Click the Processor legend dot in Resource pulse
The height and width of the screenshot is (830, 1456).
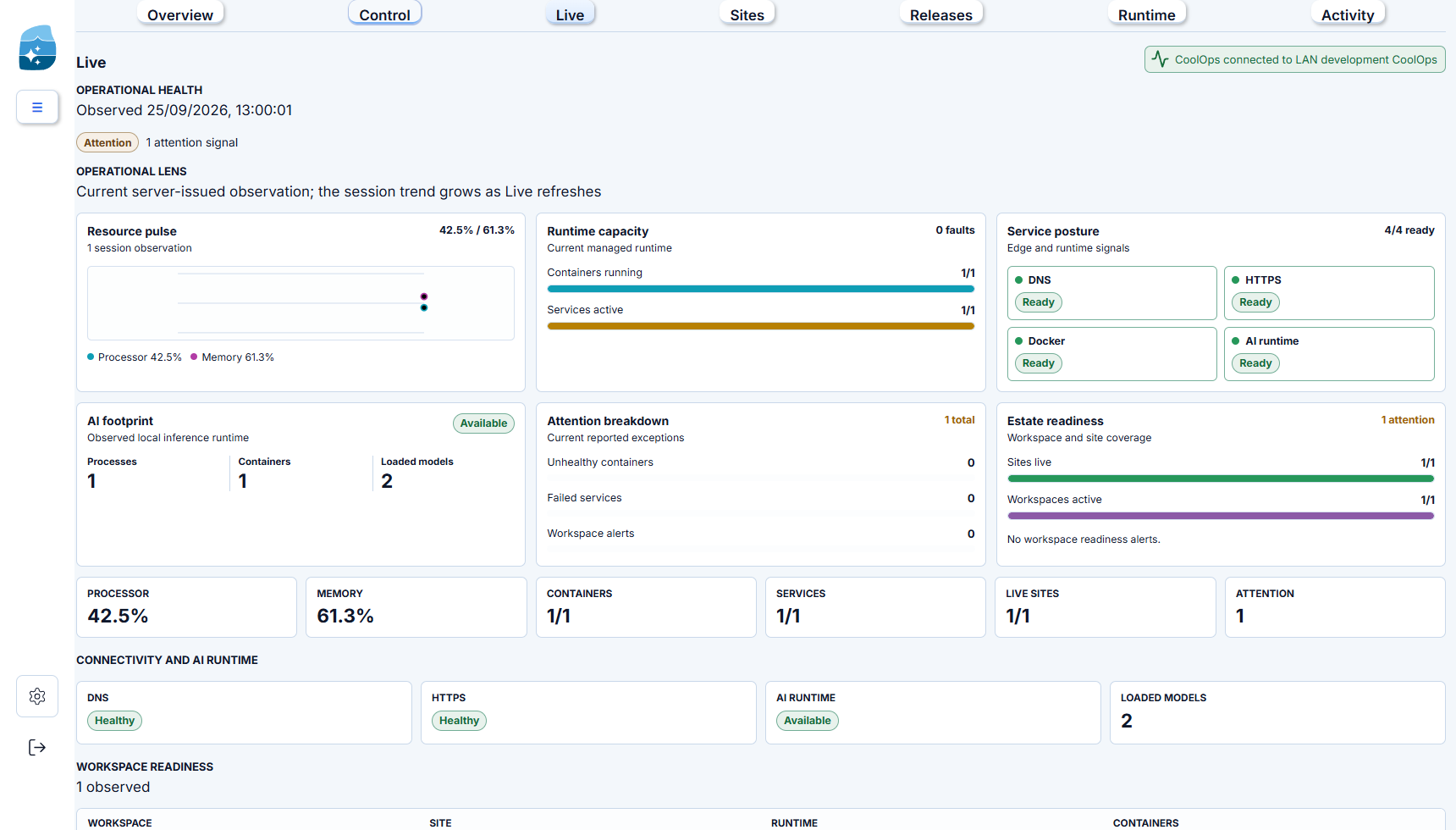click(91, 357)
